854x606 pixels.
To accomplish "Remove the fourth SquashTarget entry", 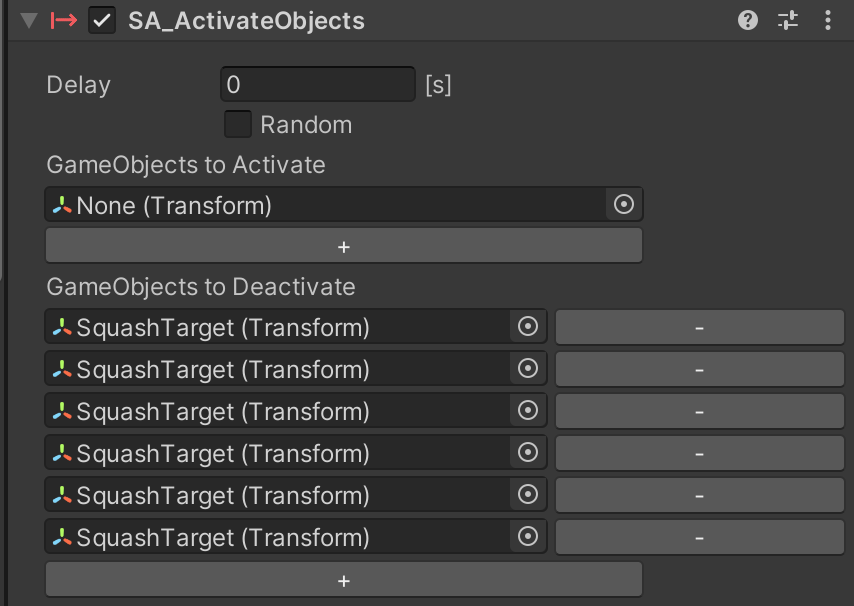I will (699, 453).
